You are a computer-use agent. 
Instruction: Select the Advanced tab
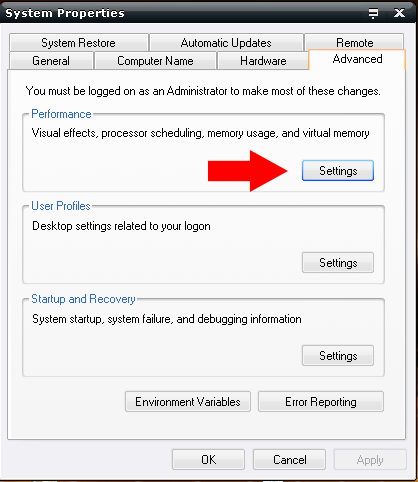[357, 59]
